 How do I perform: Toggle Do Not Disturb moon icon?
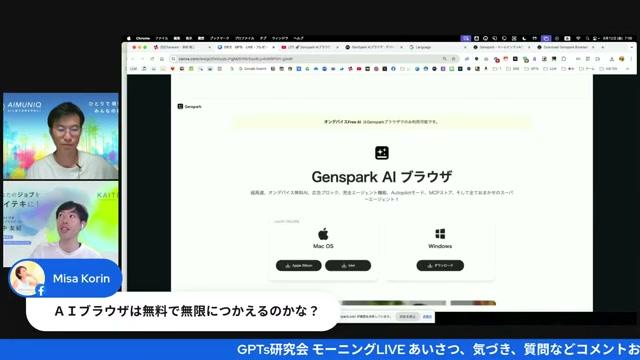tap(524, 38)
